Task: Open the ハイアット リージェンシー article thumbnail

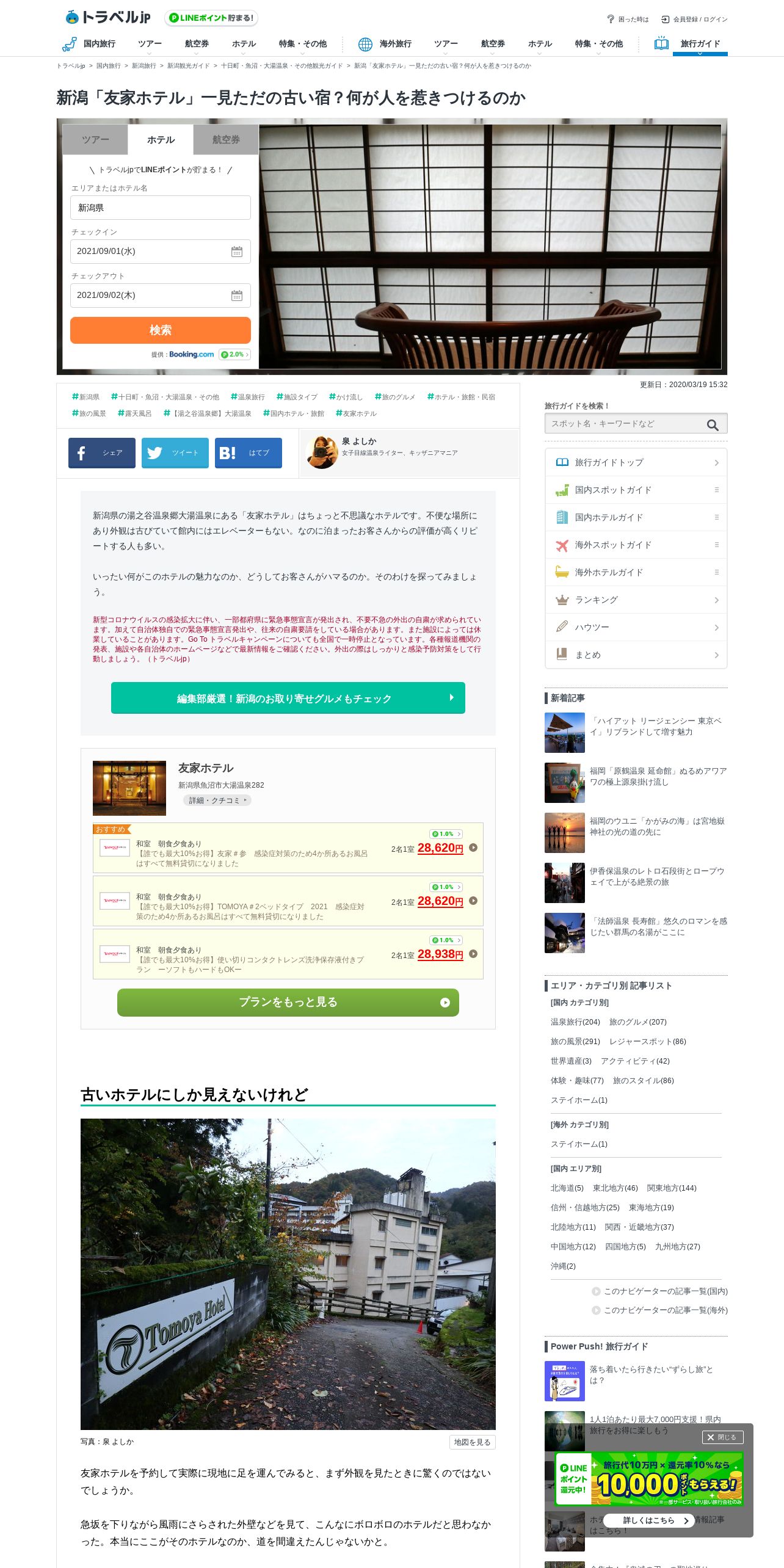Action: (565, 733)
